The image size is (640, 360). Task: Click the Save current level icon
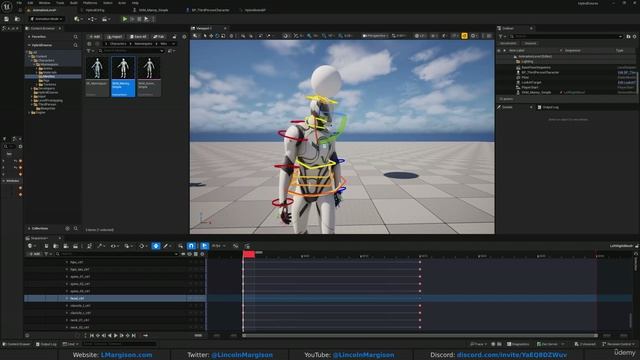(x=7, y=19)
